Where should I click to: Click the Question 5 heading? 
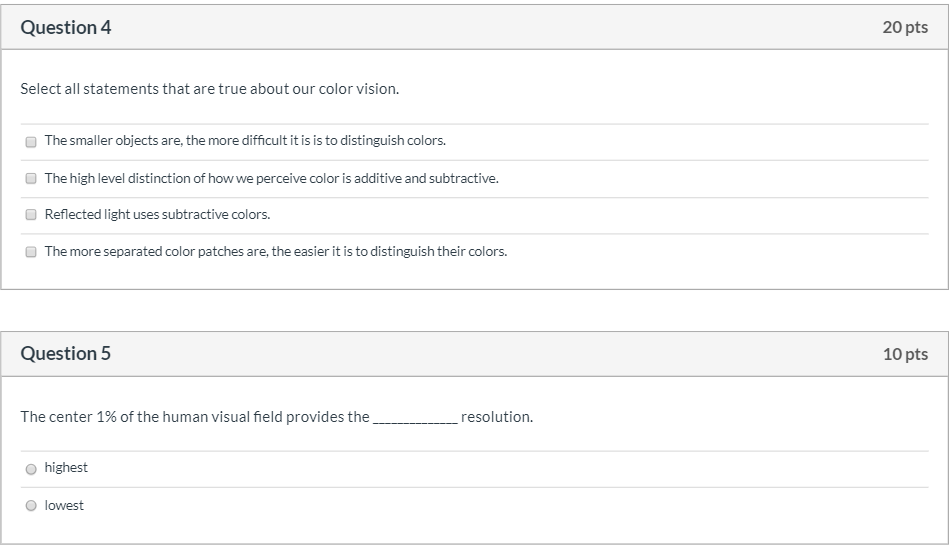[66, 354]
